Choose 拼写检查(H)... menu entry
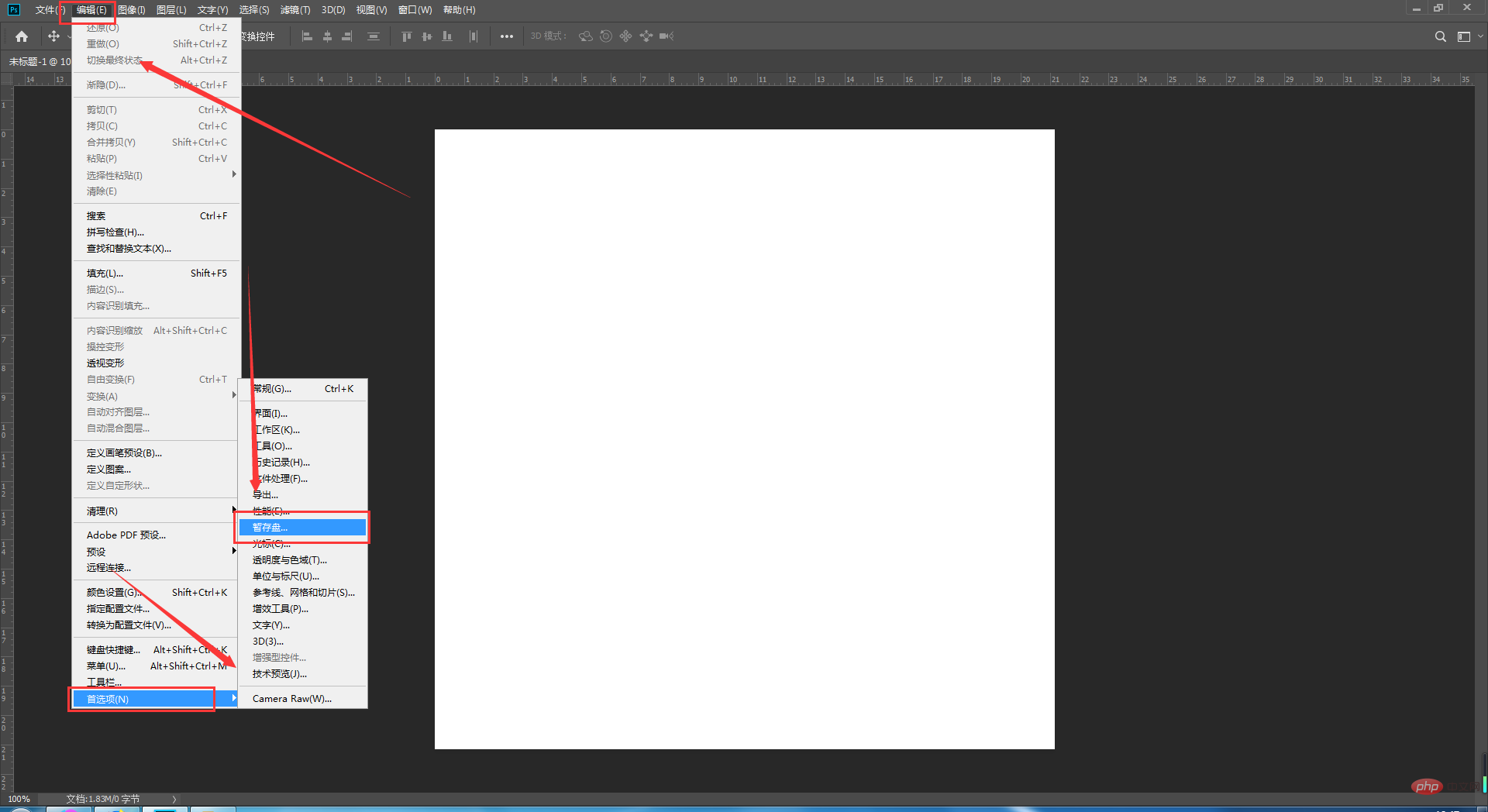This screenshot has height=812, width=1488. (x=157, y=232)
